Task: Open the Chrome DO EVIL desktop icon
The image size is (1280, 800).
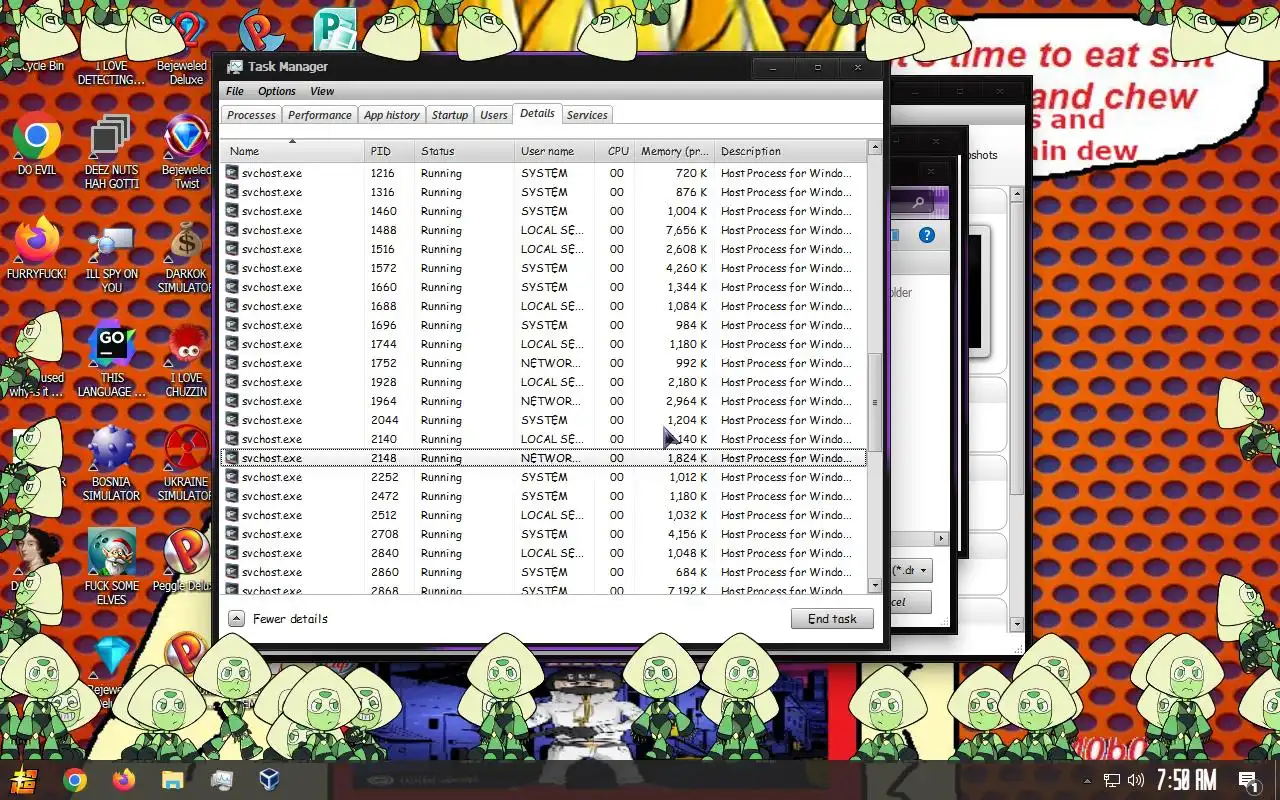Action: pos(37,144)
